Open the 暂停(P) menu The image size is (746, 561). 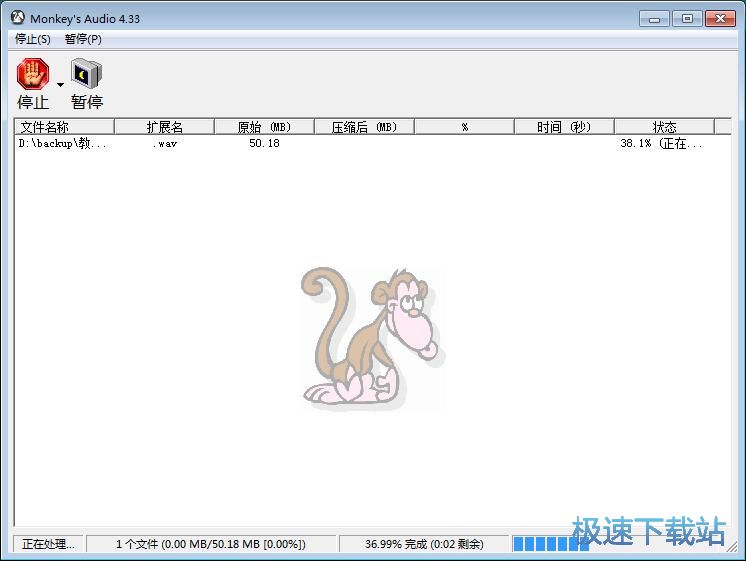(83, 39)
